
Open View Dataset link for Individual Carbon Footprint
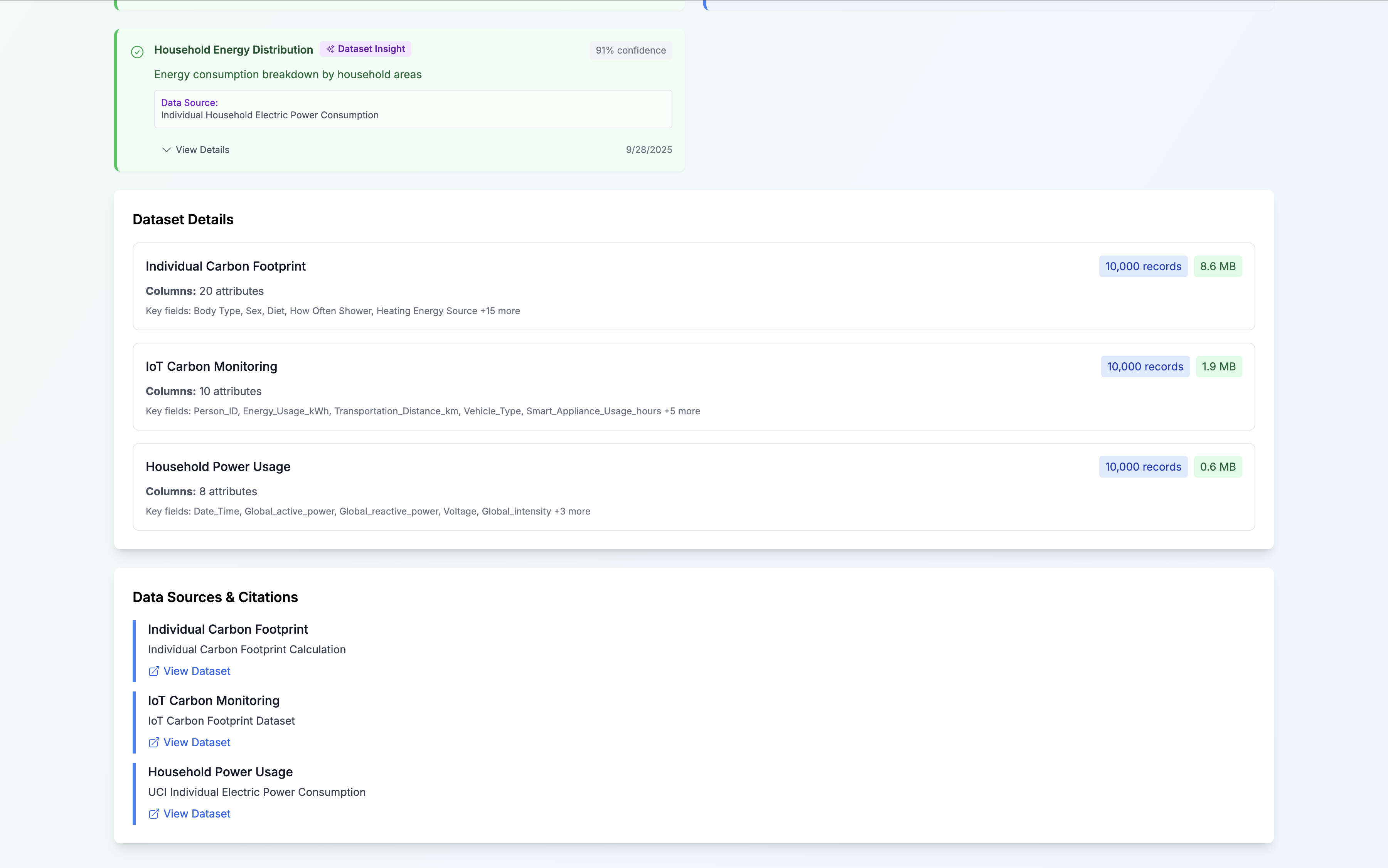(196, 671)
